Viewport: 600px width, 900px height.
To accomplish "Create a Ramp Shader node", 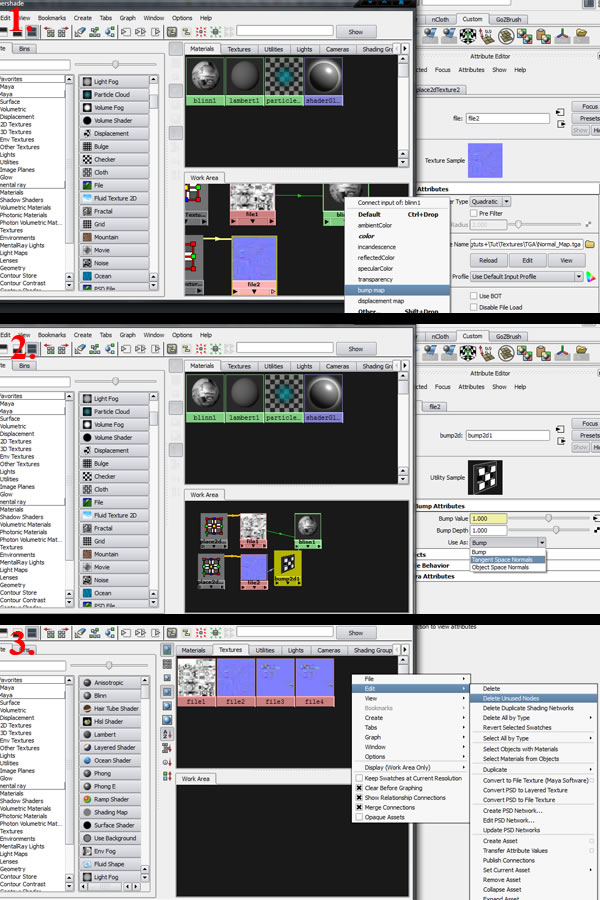I will coord(110,799).
